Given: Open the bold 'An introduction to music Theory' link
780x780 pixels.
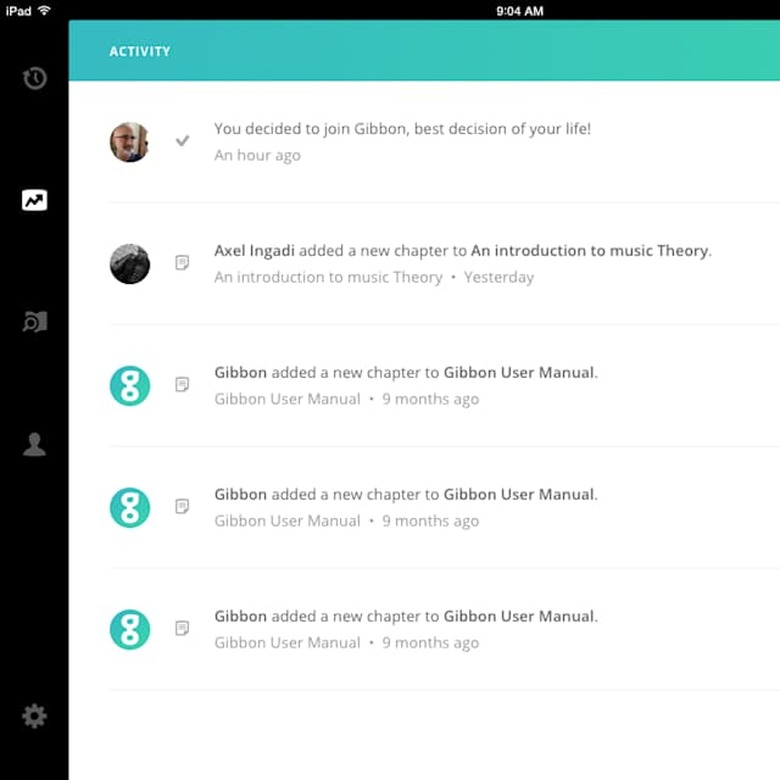Looking at the screenshot, I should coord(589,251).
